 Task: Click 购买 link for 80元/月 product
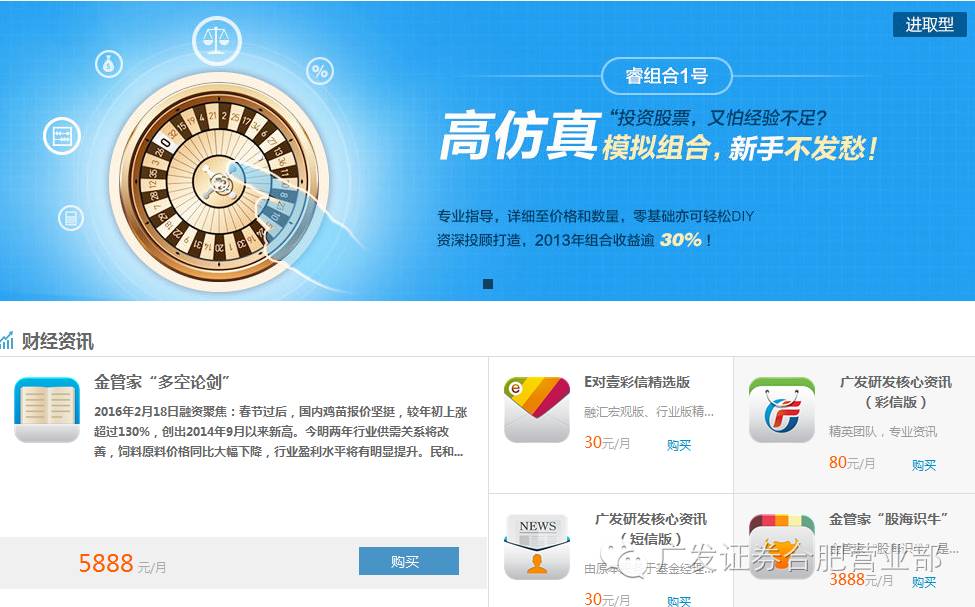pos(923,465)
